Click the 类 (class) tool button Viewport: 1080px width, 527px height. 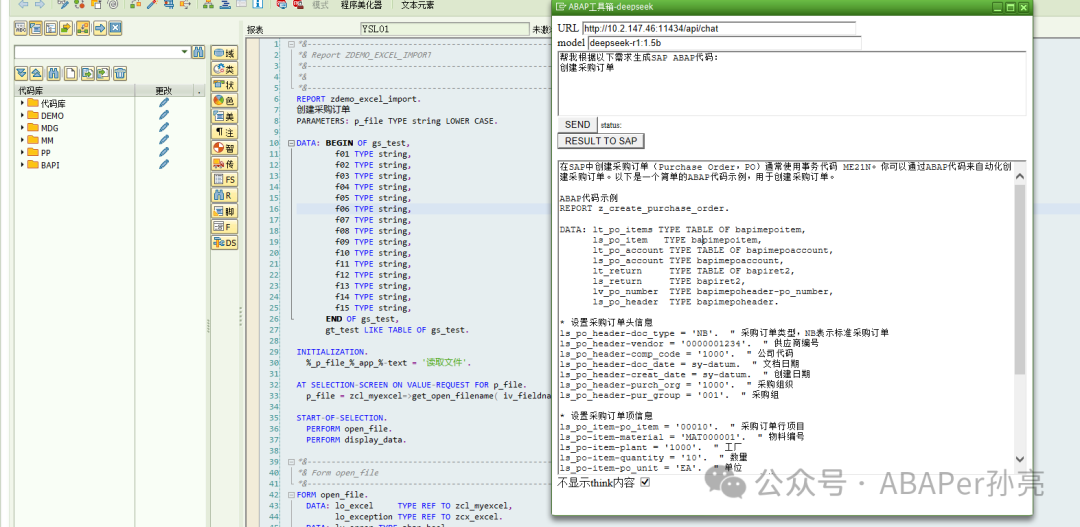pyautogui.click(x=225, y=68)
